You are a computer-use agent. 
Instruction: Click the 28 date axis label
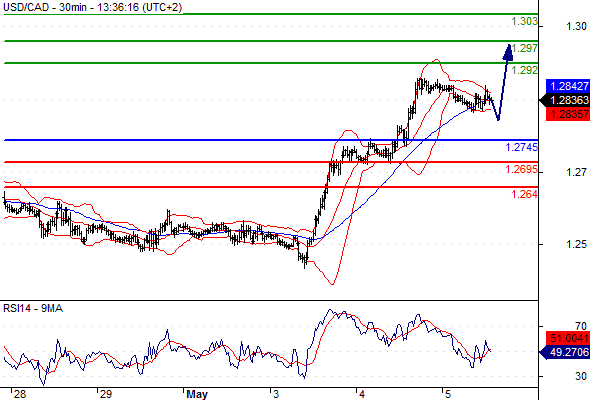tap(20, 394)
